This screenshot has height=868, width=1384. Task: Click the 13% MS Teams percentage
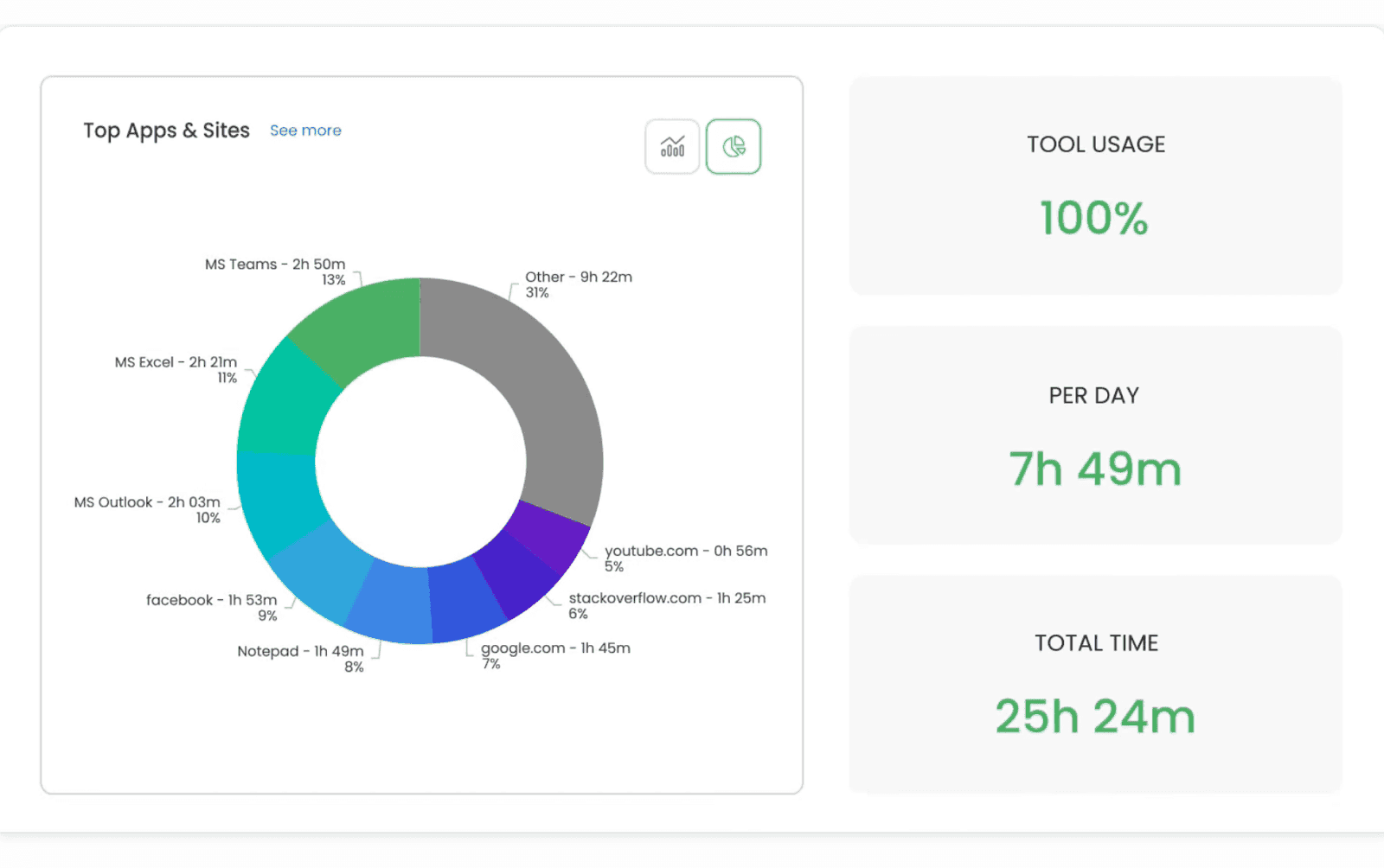[x=334, y=280]
